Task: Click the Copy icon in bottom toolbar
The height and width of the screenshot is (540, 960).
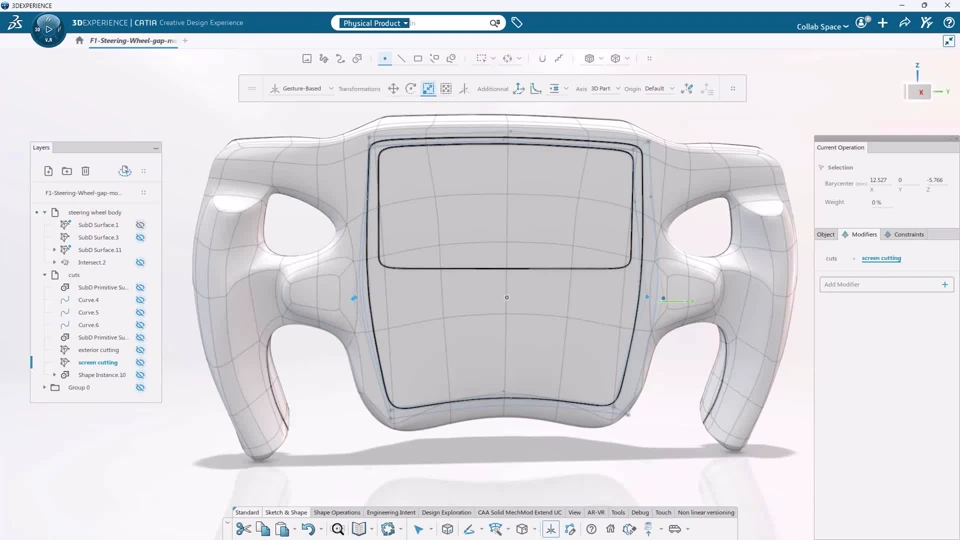Action: tap(263, 529)
